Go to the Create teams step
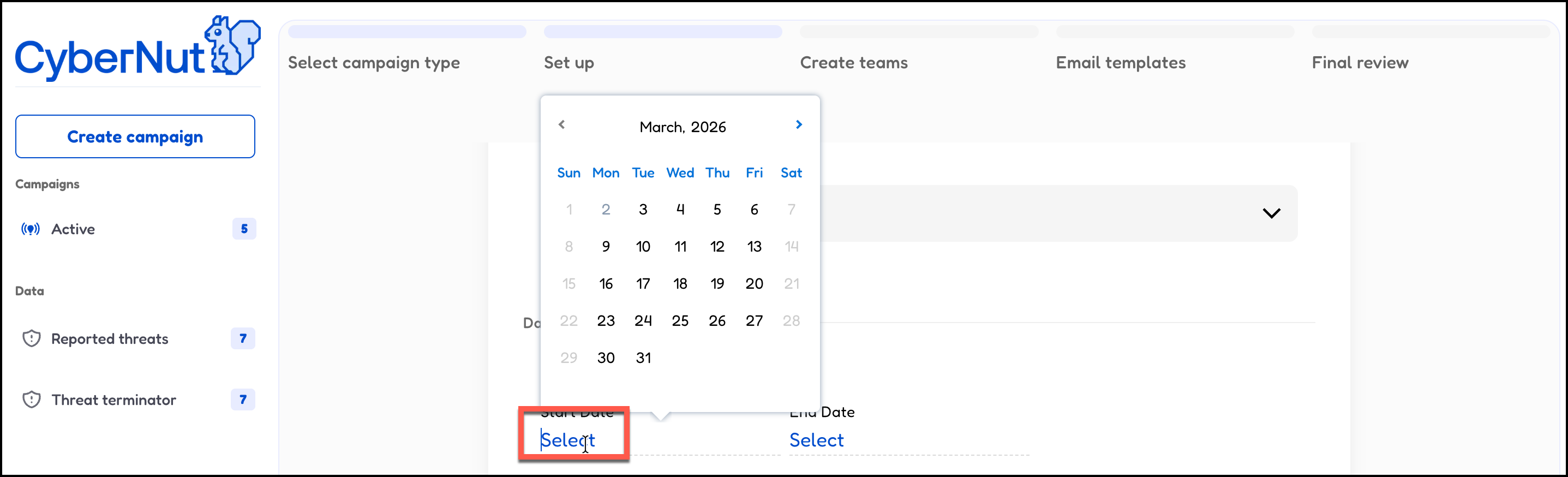The width and height of the screenshot is (1568, 477). 853,63
